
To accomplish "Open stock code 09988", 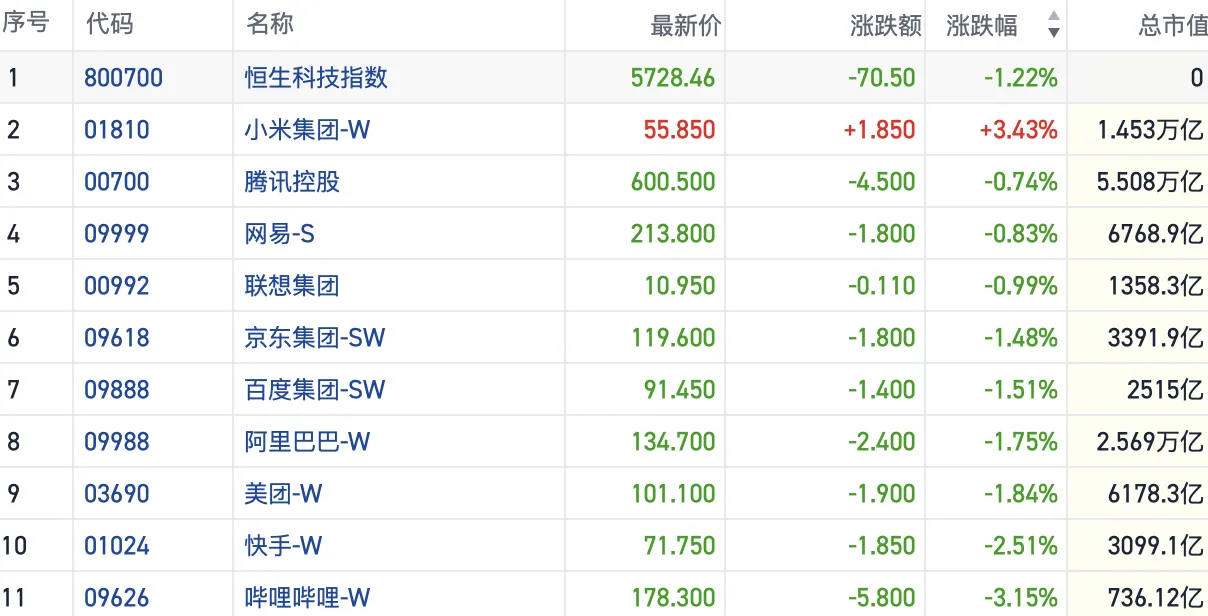I will (117, 442).
